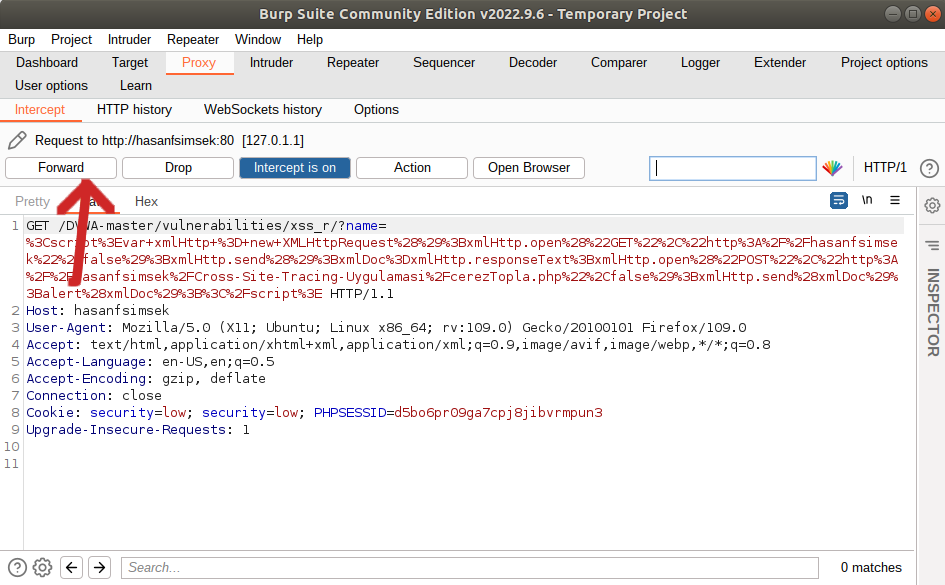Launch Open Browser
Viewport: 945px width, 585px height.
pos(529,168)
